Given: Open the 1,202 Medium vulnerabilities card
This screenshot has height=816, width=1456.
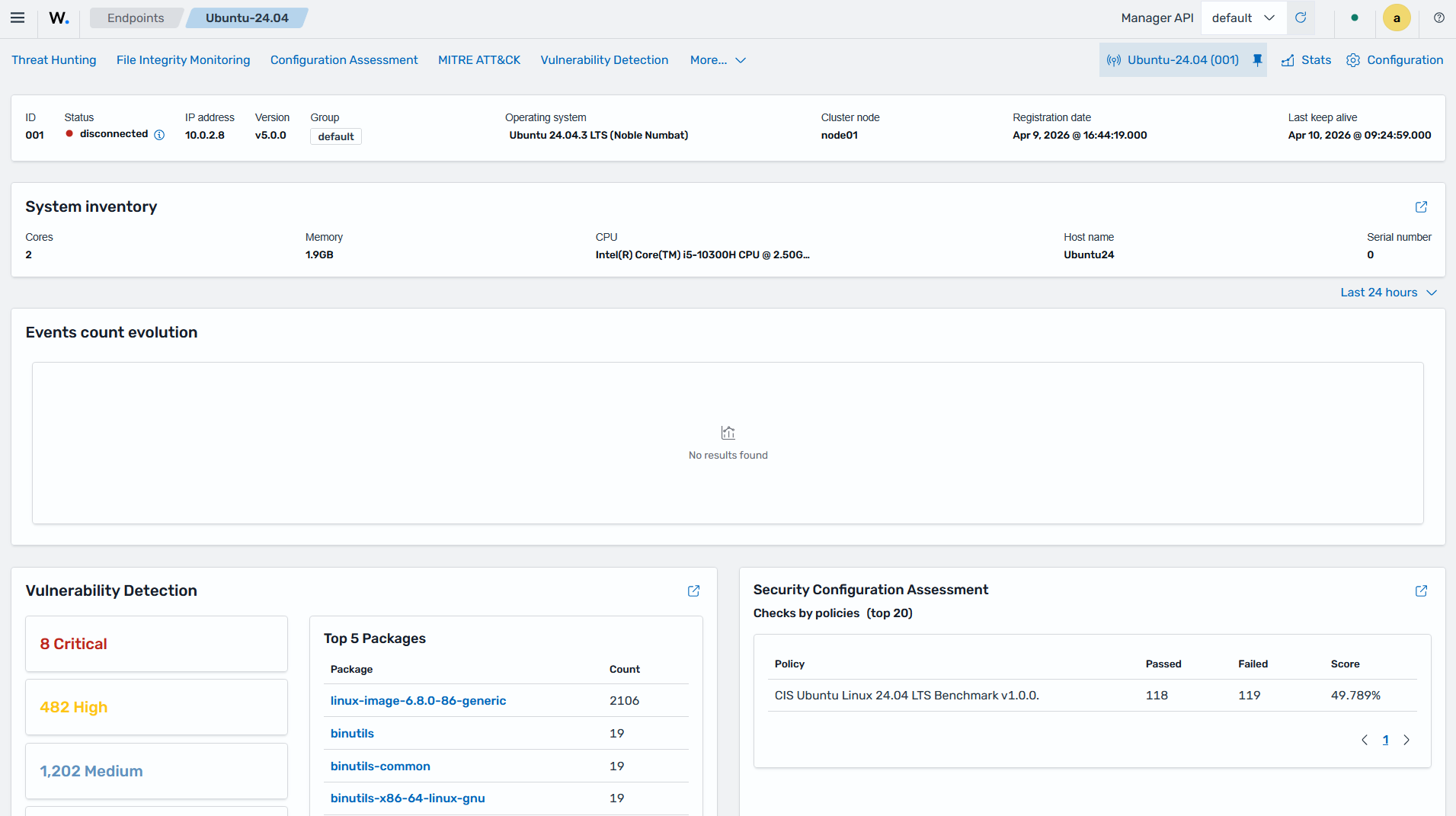Looking at the screenshot, I should point(156,771).
